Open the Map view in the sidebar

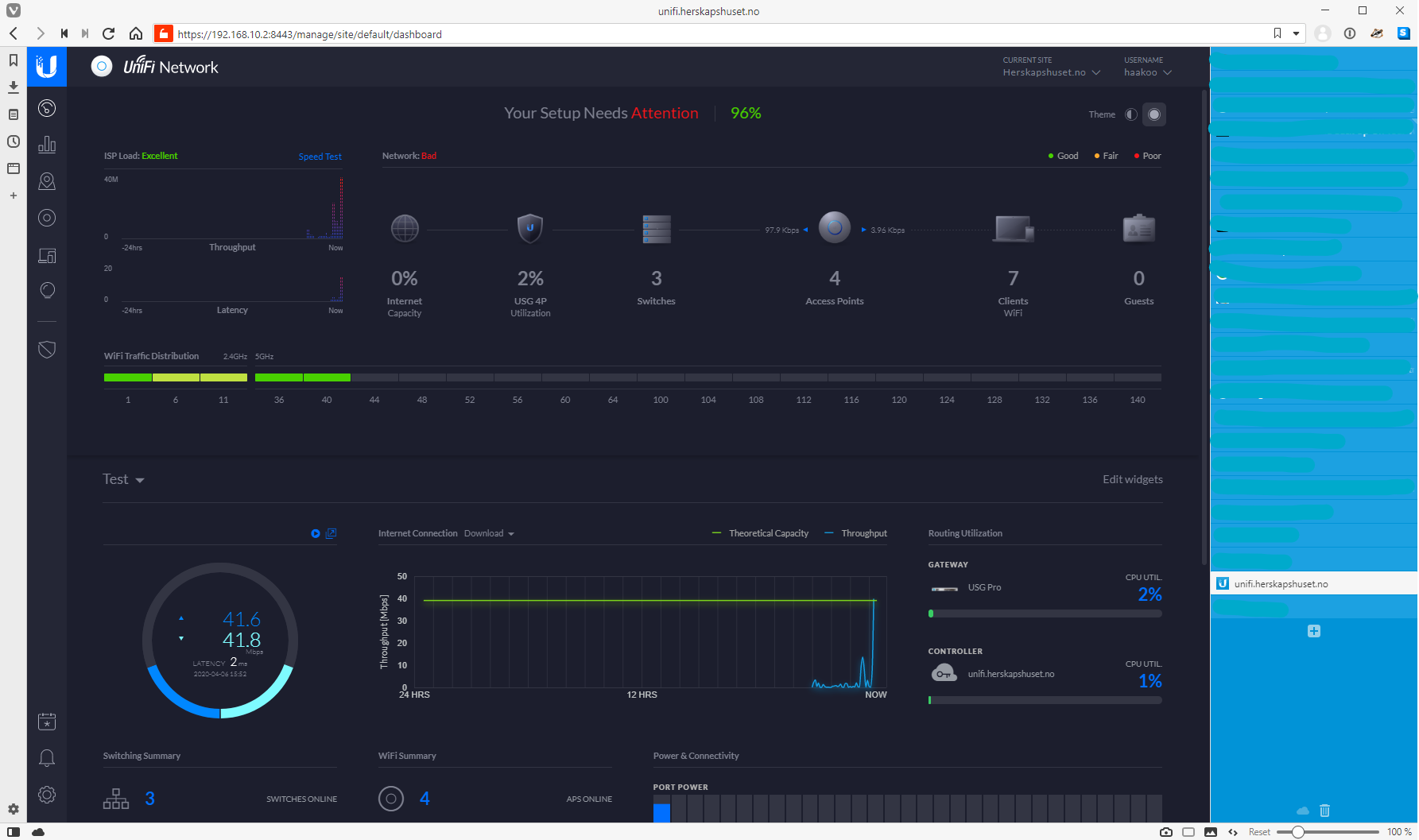(x=47, y=181)
